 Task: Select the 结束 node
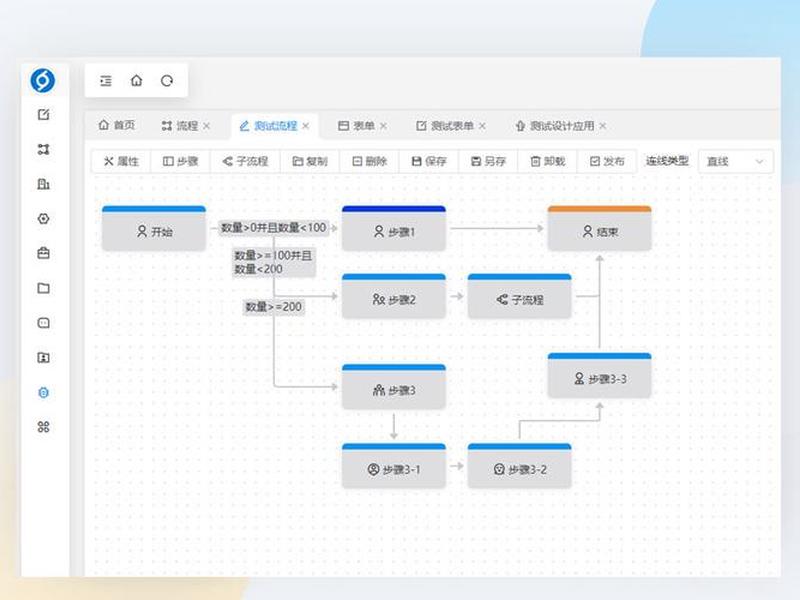pos(599,228)
